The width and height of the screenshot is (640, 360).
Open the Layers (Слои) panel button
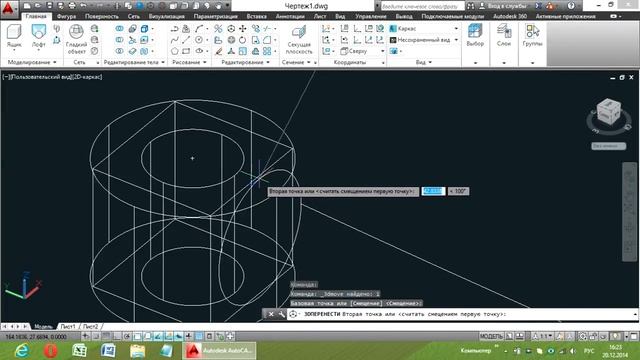[504, 35]
